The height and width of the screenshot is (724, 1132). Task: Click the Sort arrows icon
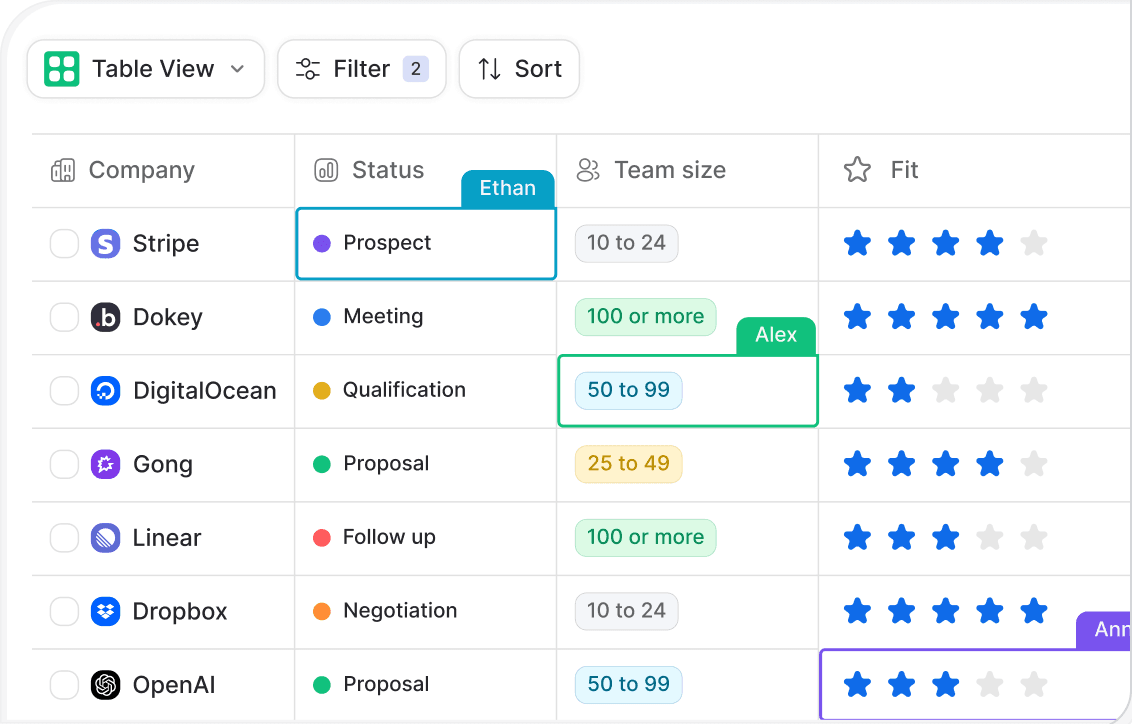tap(489, 69)
